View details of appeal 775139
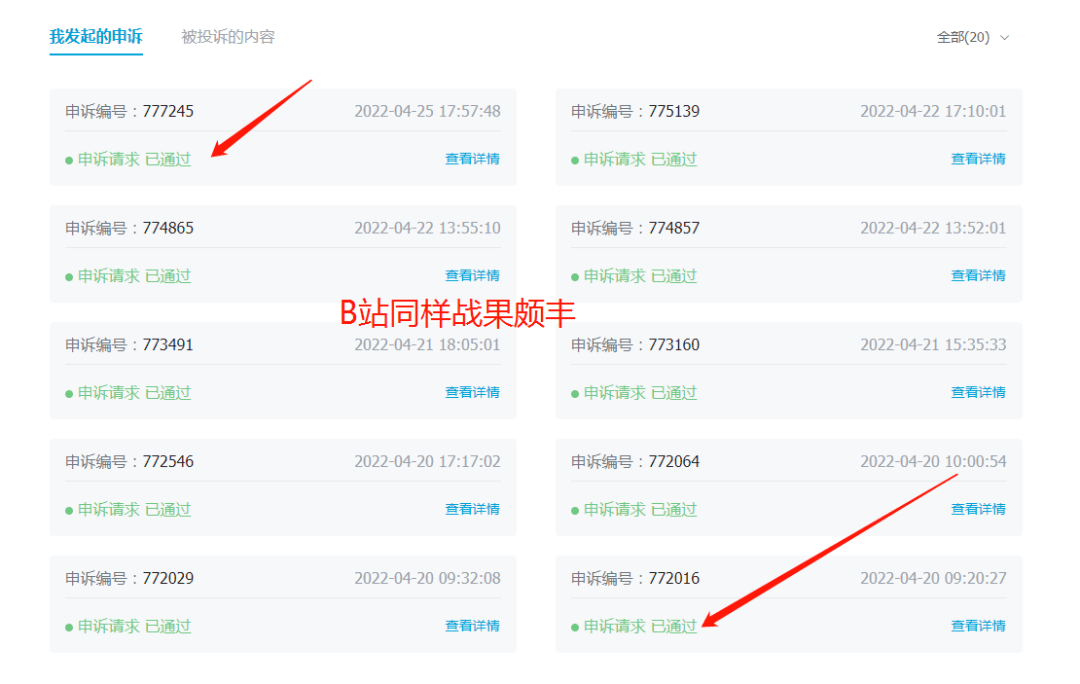Viewport: 1080px width, 684px height. pos(978,159)
